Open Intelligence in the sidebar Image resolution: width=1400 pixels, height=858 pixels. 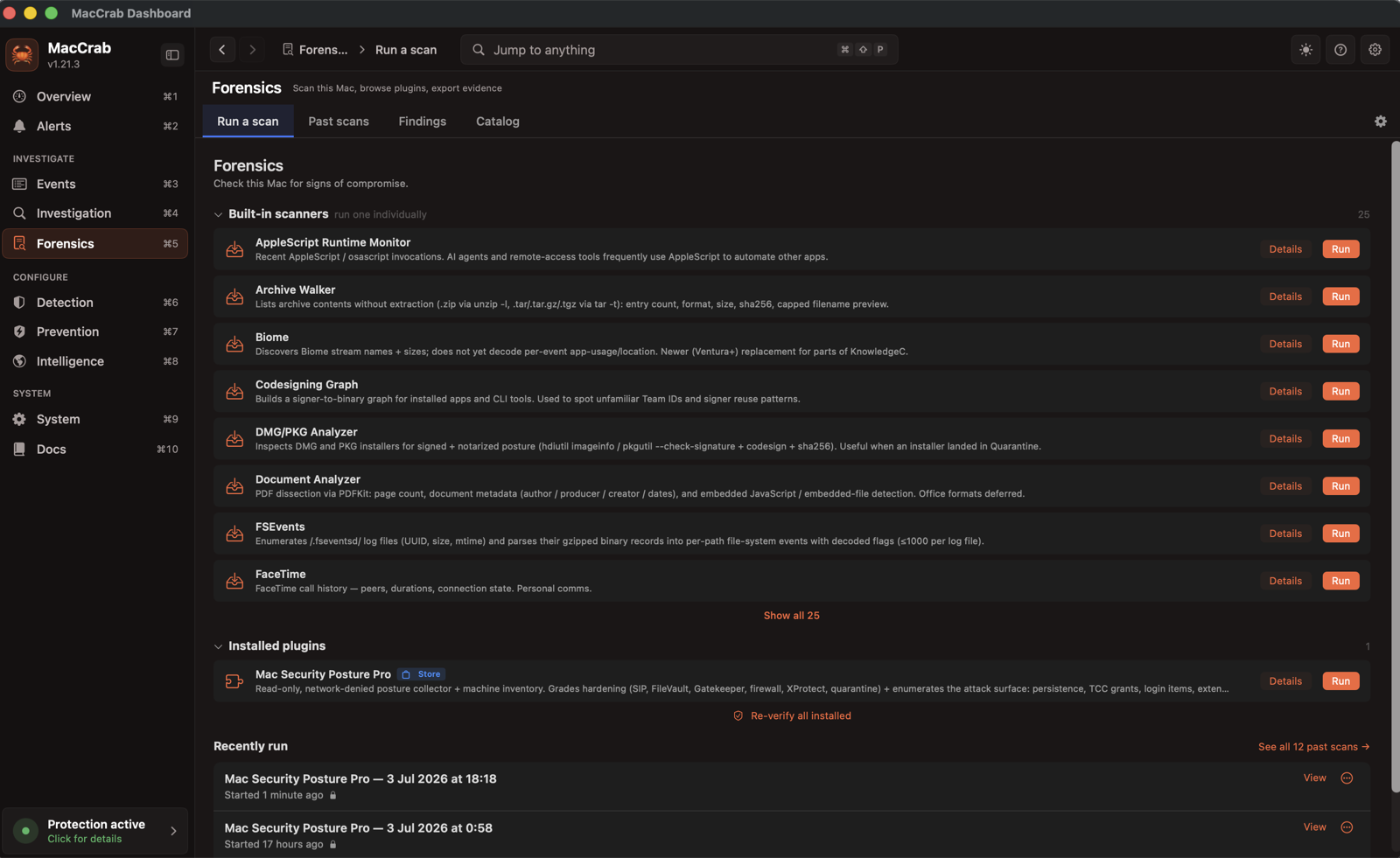(x=95, y=361)
